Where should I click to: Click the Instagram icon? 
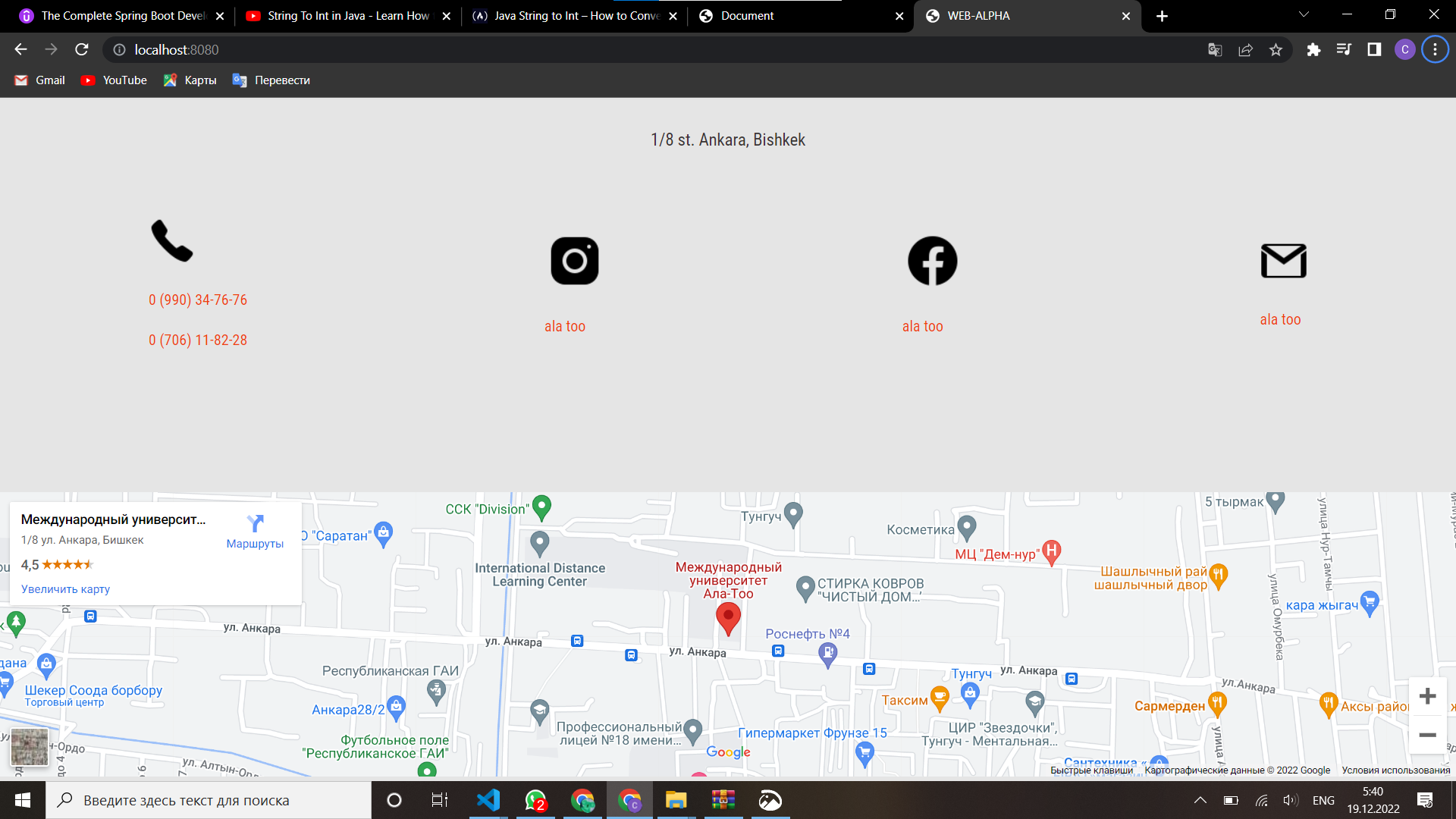pyautogui.click(x=574, y=261)
